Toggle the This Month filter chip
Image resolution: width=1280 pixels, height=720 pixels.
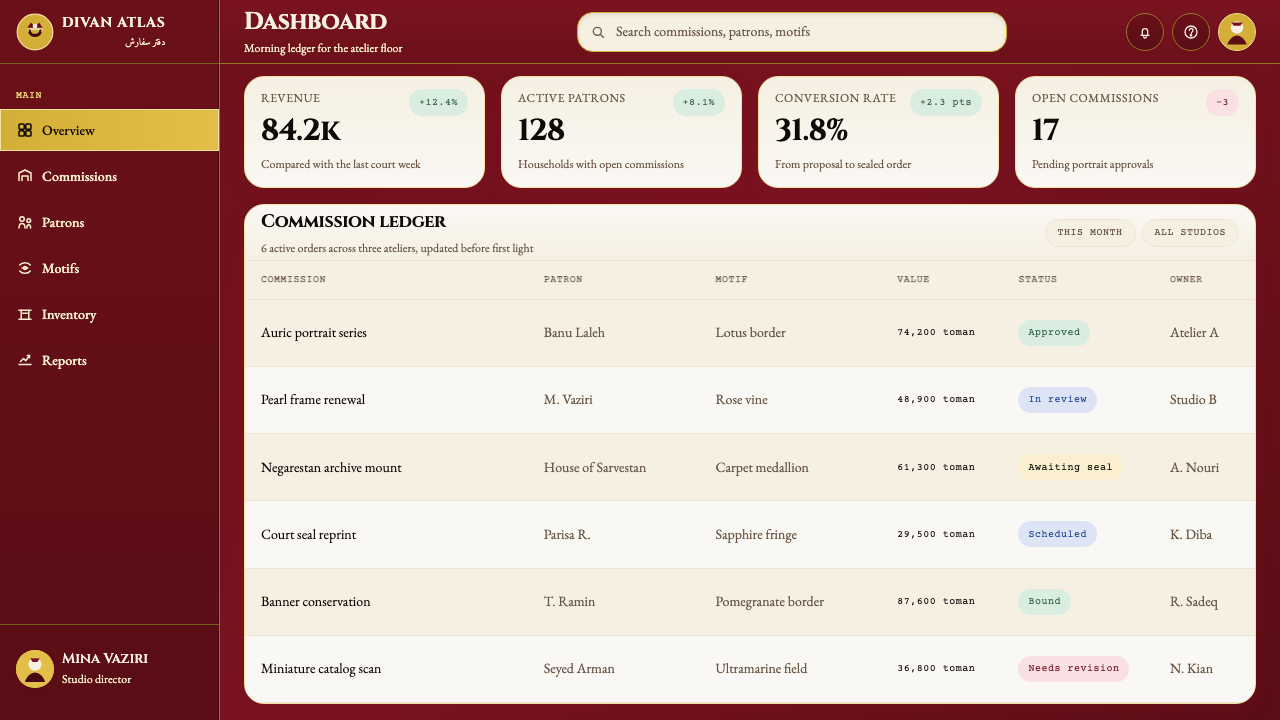(1090, 232)
